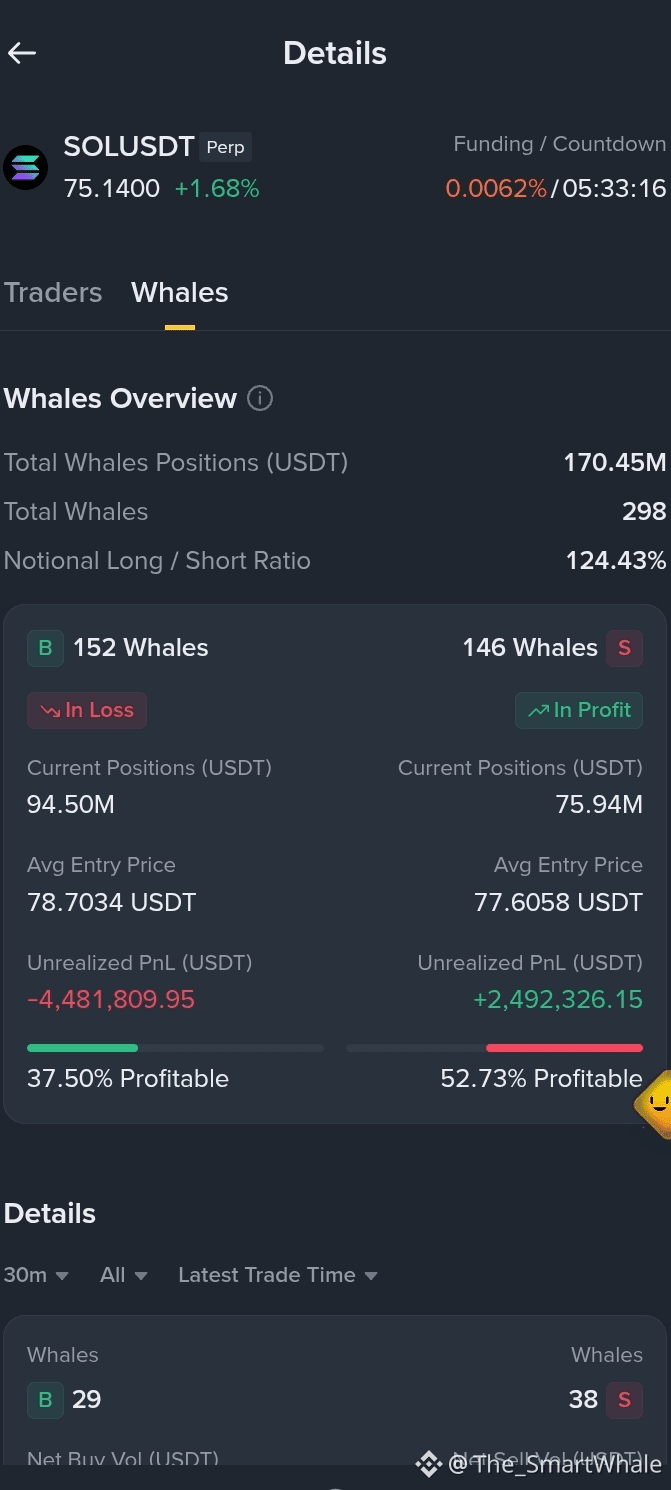671x1490 pixels.
Task: Tap the In Profit tag
Action: tap(579, 710)
